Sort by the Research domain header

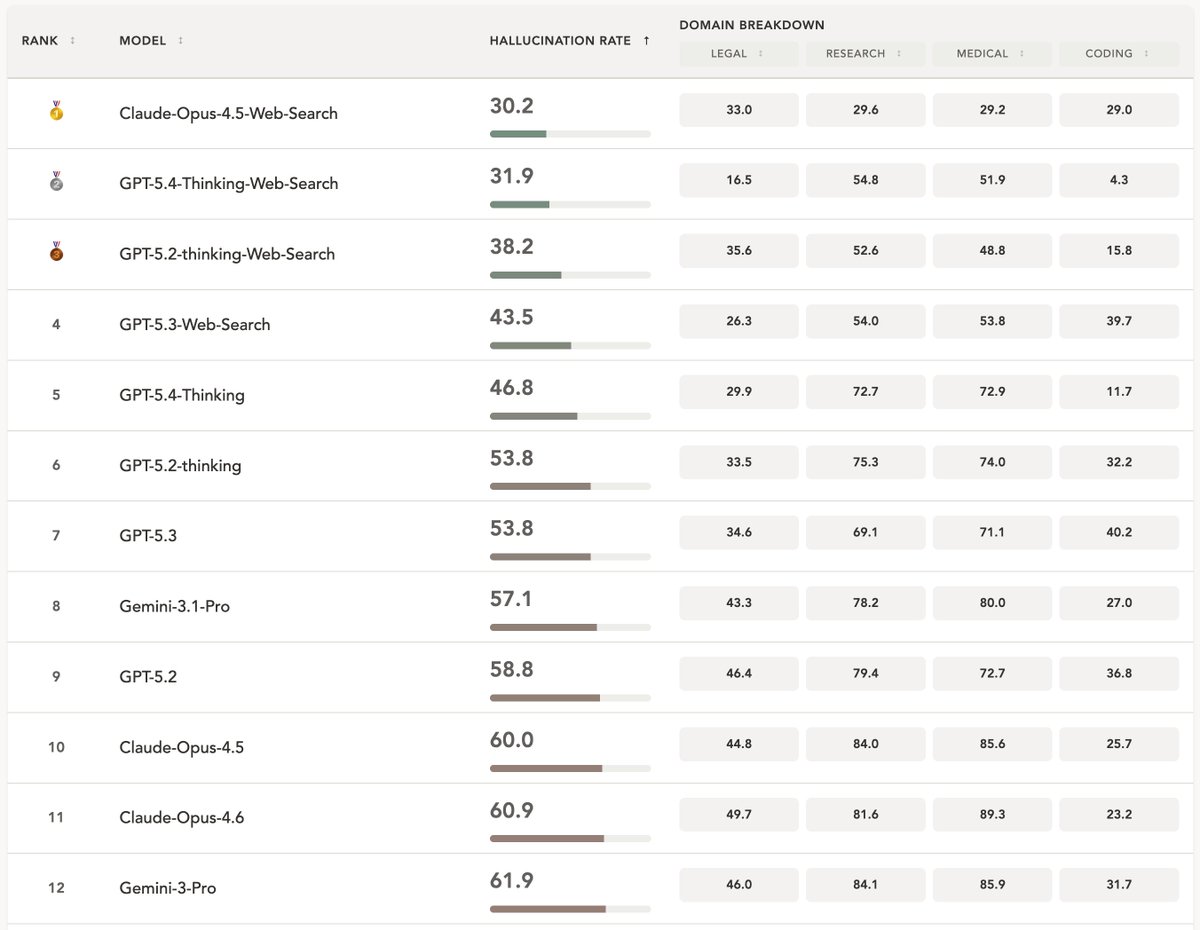(x=866, y=54)
